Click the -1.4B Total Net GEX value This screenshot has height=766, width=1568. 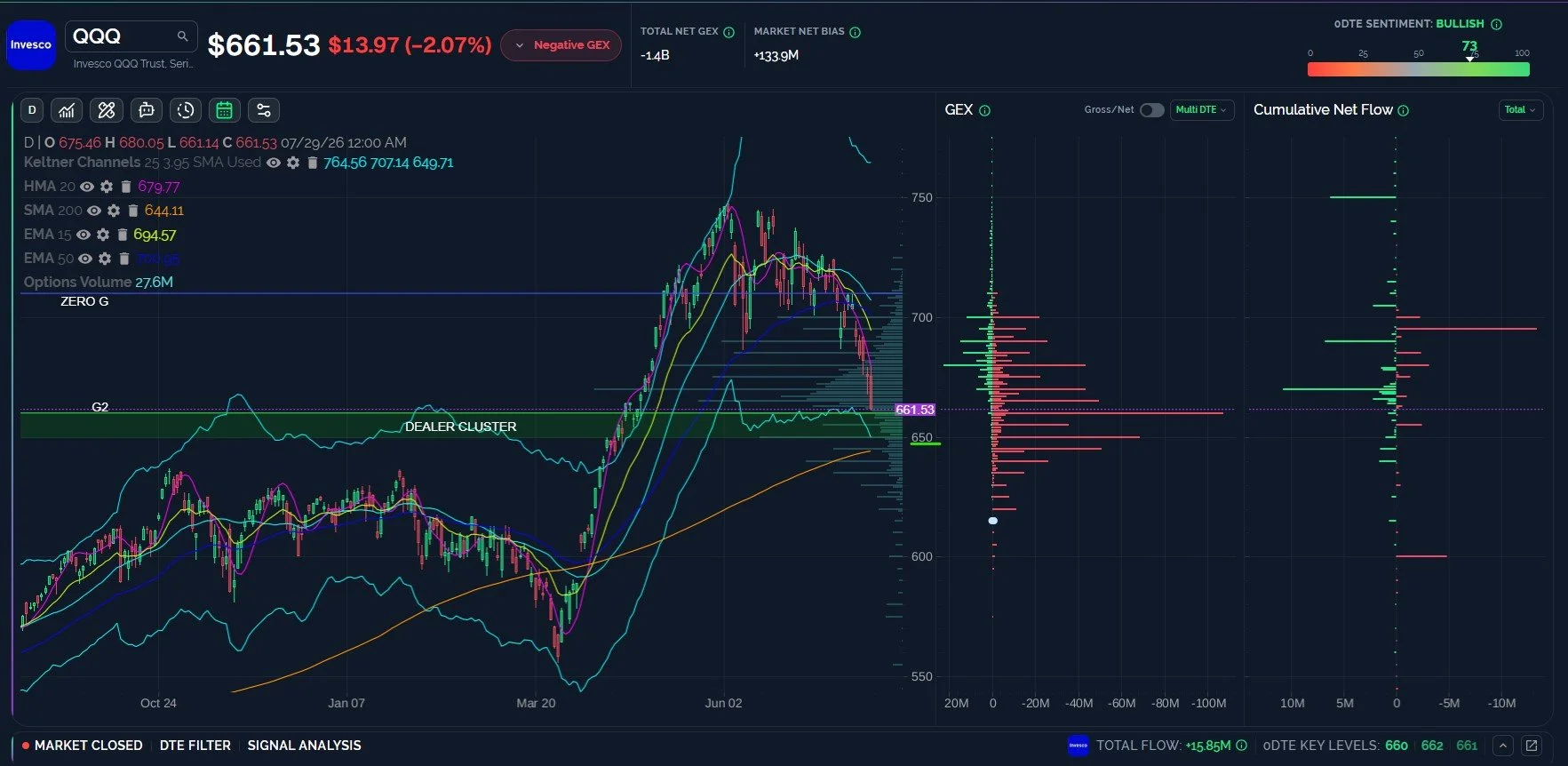click(x=655, y=55)
